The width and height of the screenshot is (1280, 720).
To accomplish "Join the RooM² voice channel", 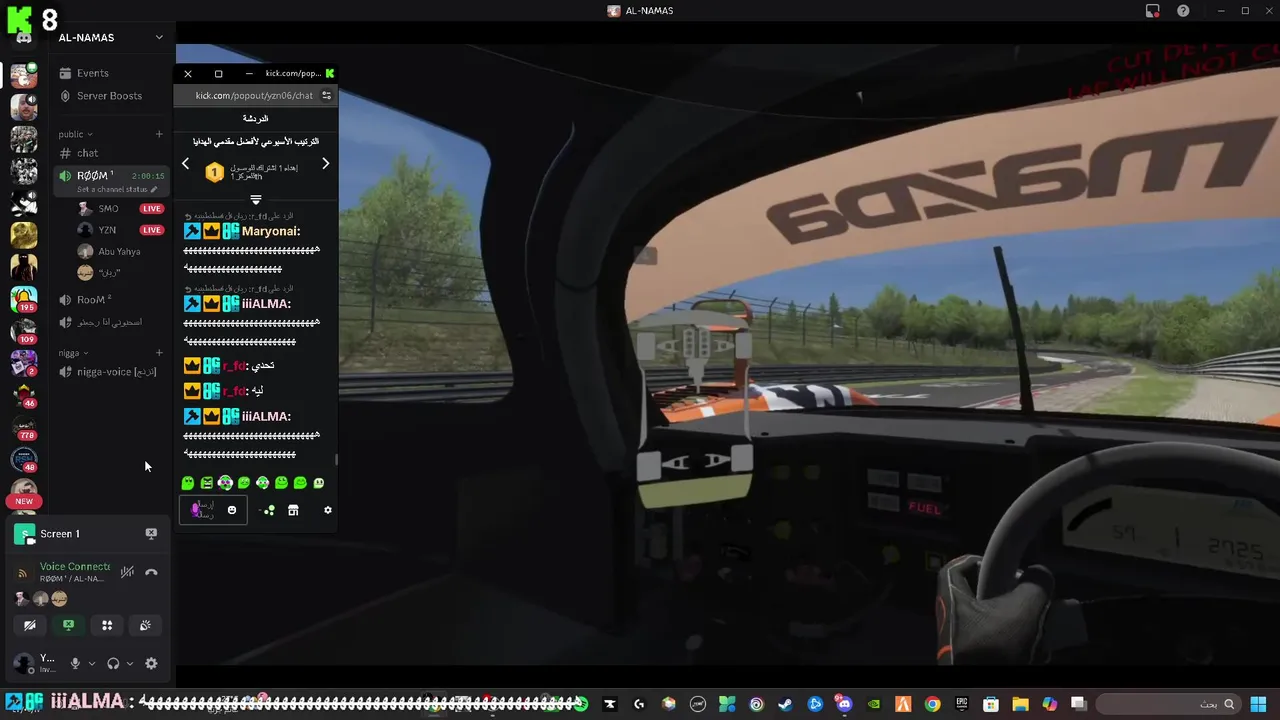I will pyautogui.click(x=94, y=300).
